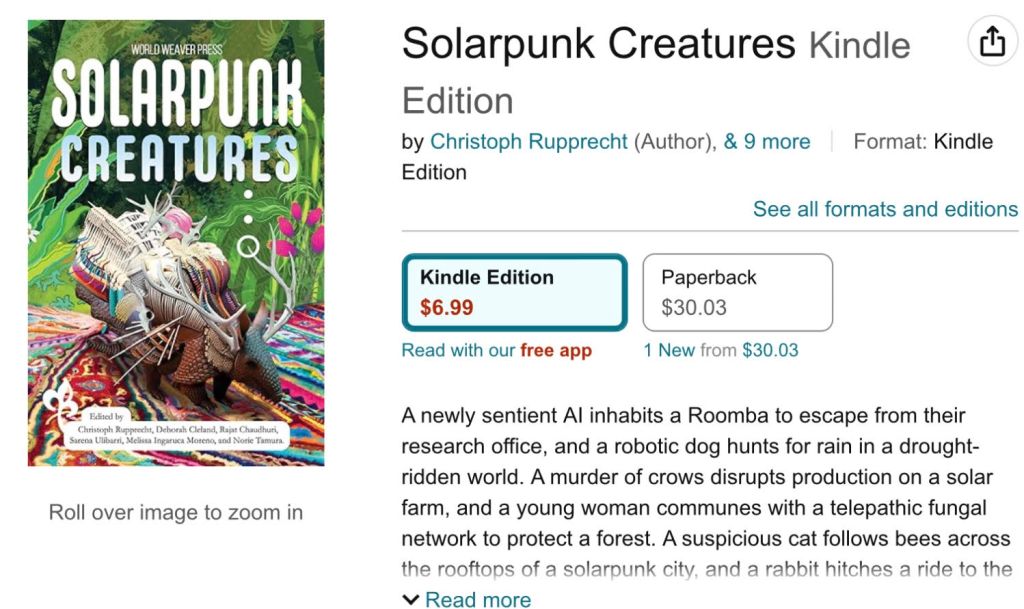1024x609 pixels.
Task: Click the share icon near the title
Action: coord(992,43)
